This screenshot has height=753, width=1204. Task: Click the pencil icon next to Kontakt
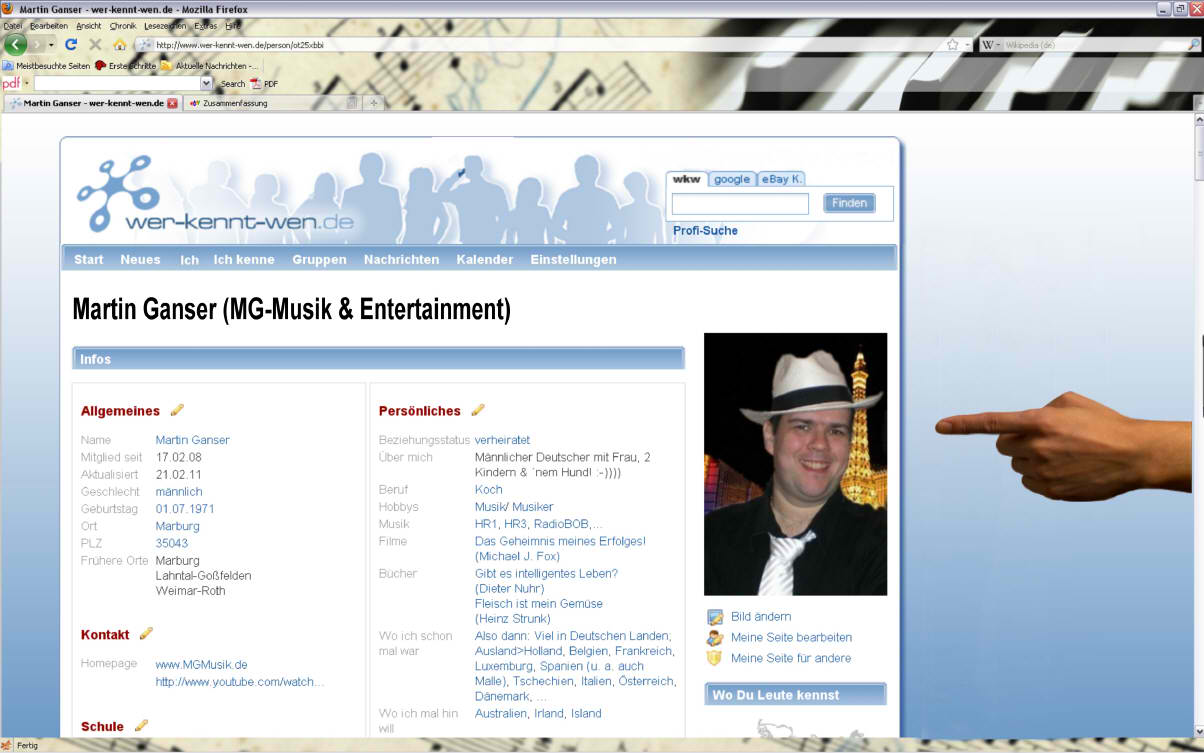(146, 634)
